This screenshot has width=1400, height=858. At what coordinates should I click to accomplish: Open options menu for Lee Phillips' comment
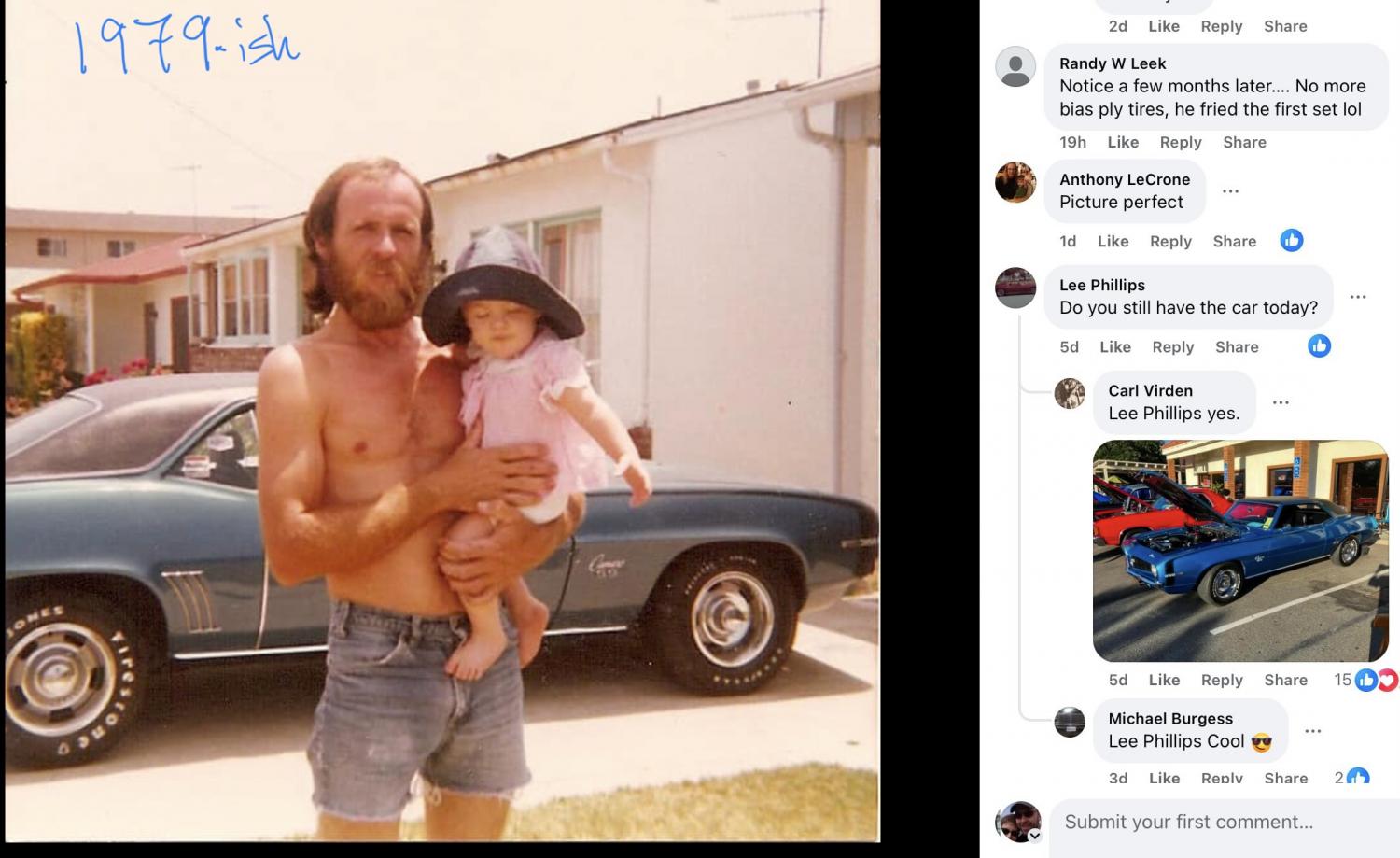[x=1358, y=297]
